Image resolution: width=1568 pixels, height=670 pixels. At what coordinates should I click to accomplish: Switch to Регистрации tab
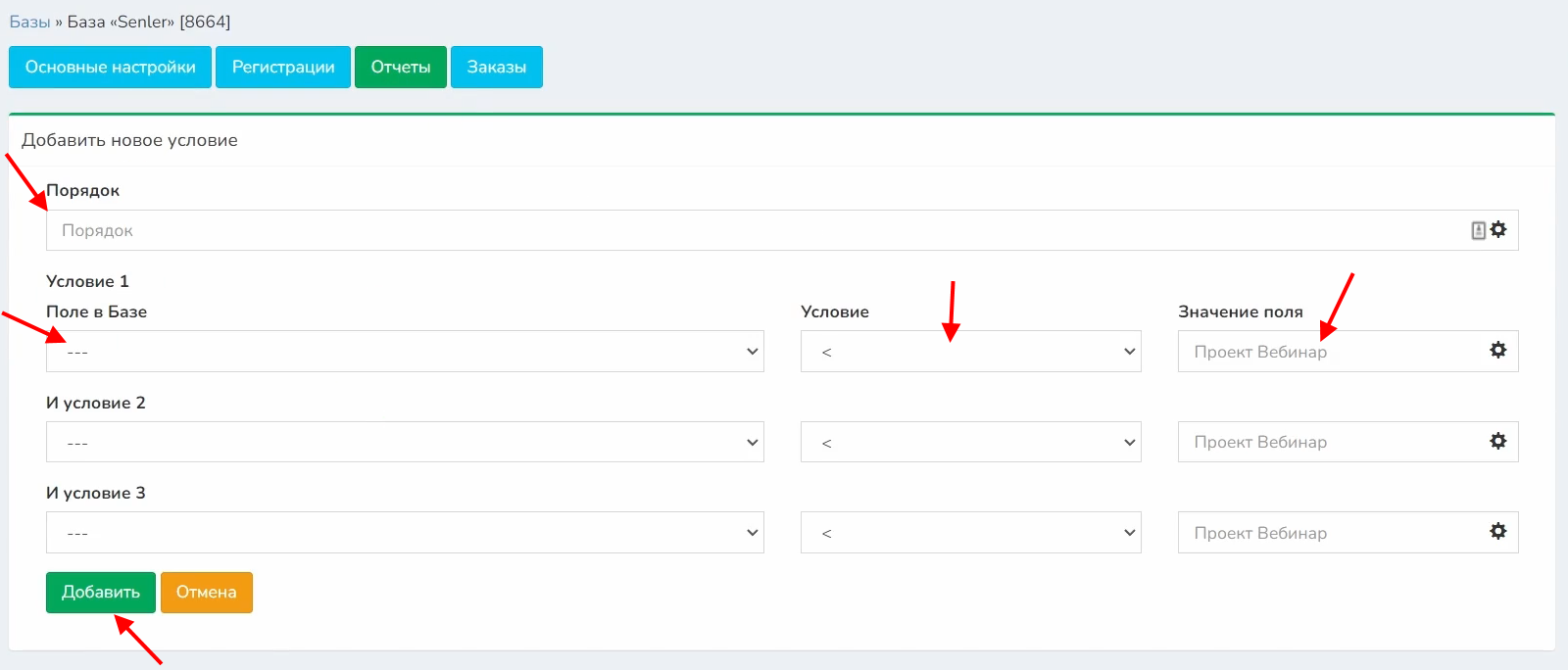(x=283, y=68)
